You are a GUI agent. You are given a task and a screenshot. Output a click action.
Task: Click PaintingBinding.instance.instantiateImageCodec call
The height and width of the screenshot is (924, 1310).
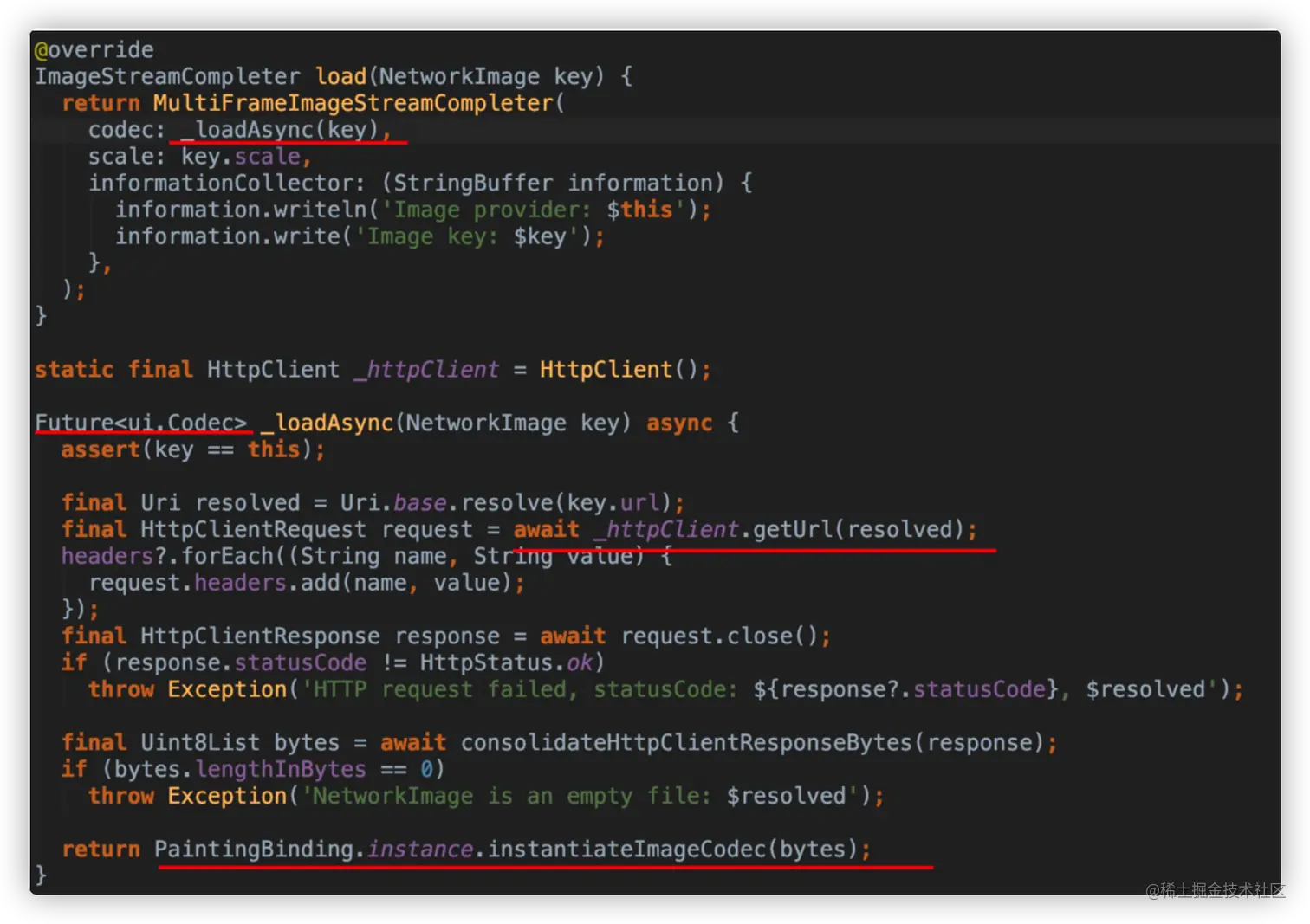[x=506, y=850]
